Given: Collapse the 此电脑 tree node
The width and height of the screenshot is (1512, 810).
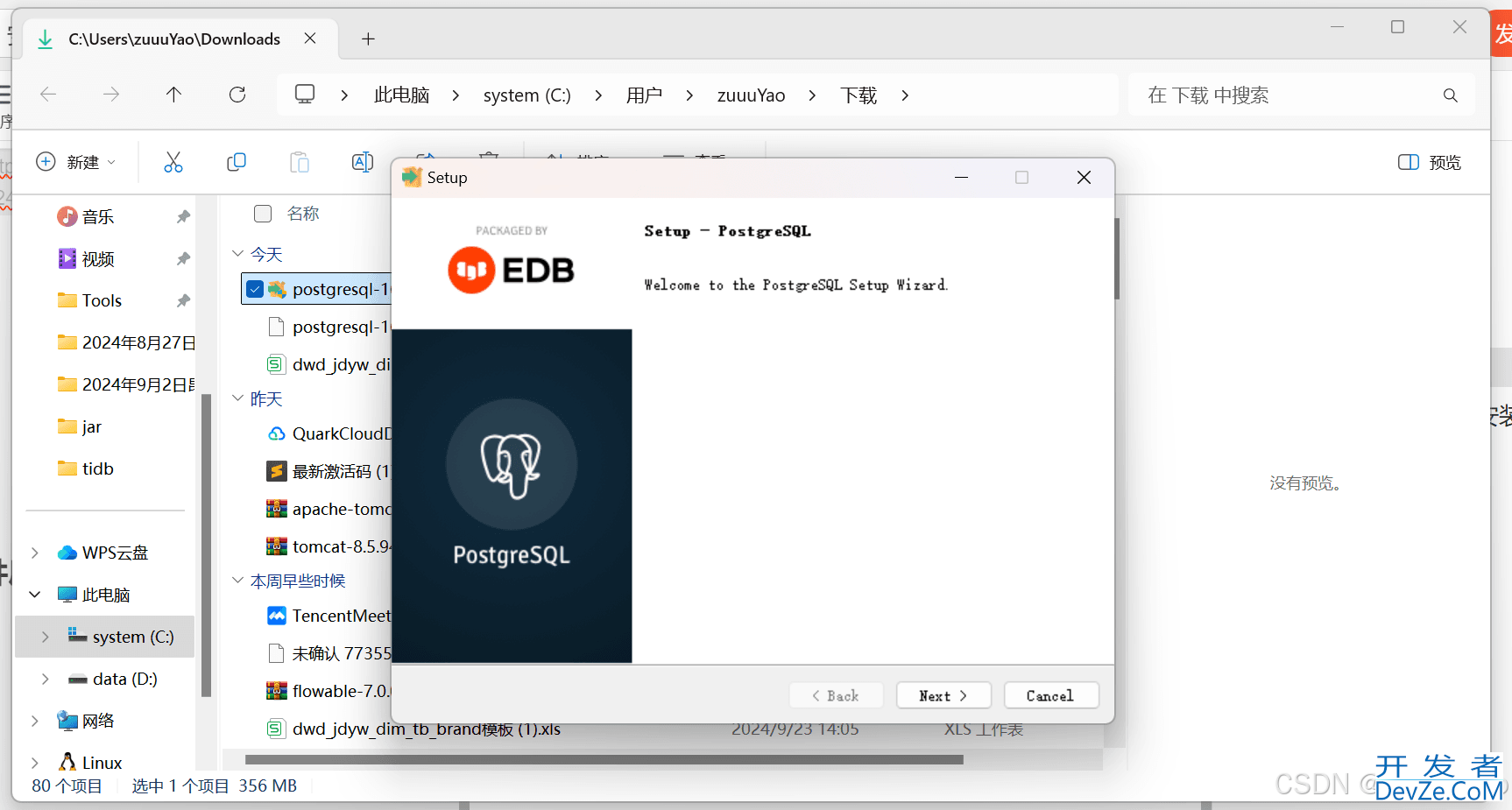Looking at the screenshot, I should (35, 595).
